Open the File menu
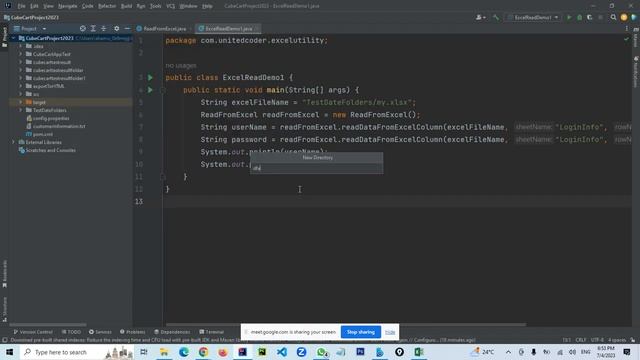The image size is (640, 360). pos(21,6)
